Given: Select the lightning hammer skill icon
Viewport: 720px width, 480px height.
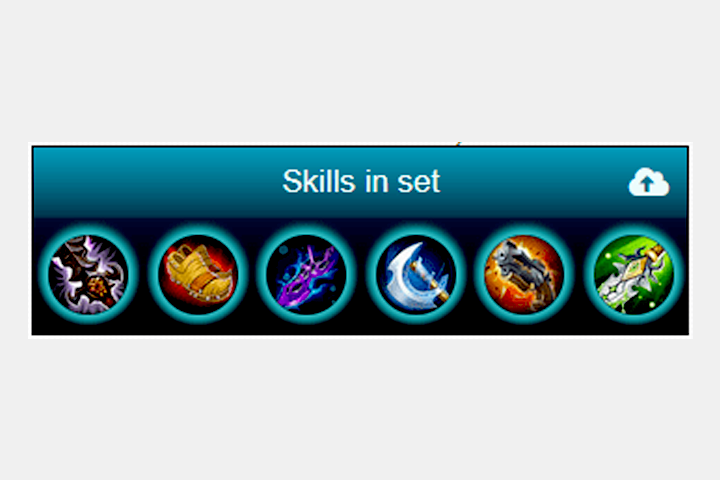Looking at the screenshot, I should pos(89,274).
